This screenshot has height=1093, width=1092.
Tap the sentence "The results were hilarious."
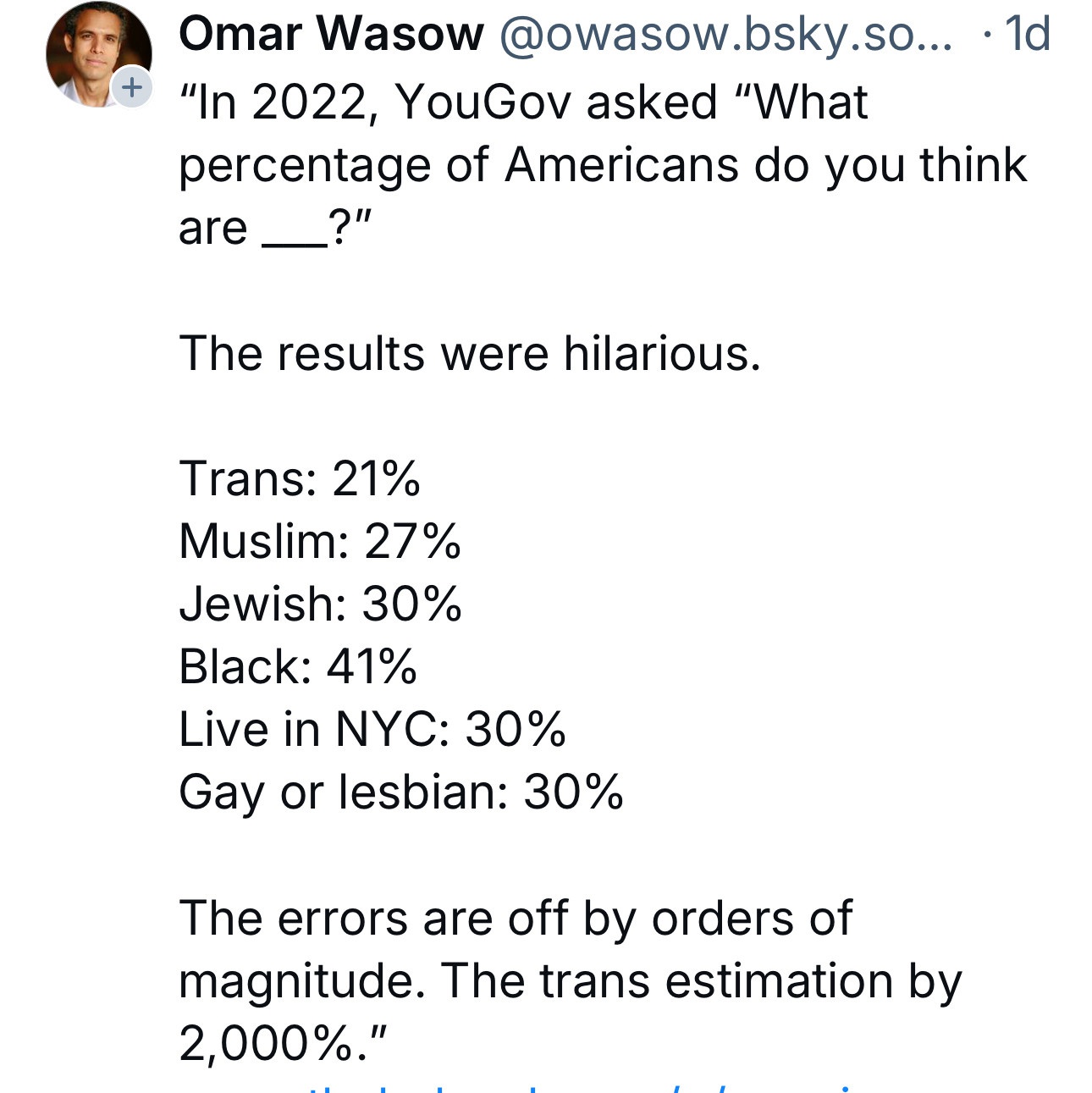[x=470, y=353]
